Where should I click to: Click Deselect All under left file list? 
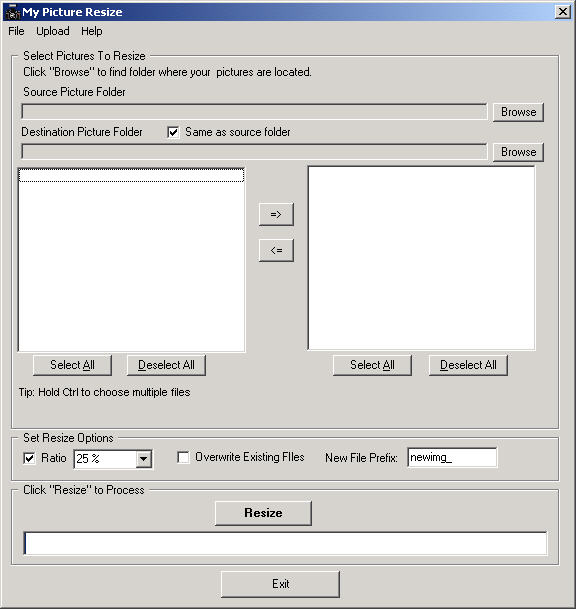point(166,365)
